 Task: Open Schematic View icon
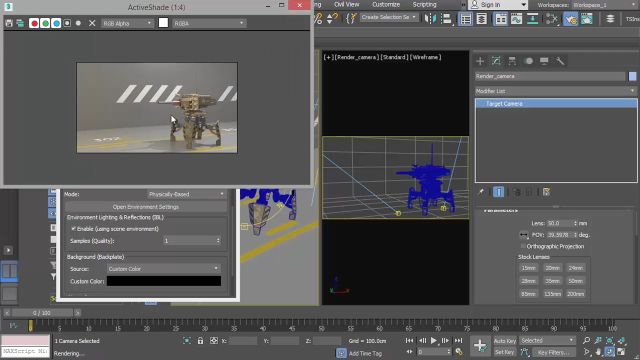pos(533,19)
